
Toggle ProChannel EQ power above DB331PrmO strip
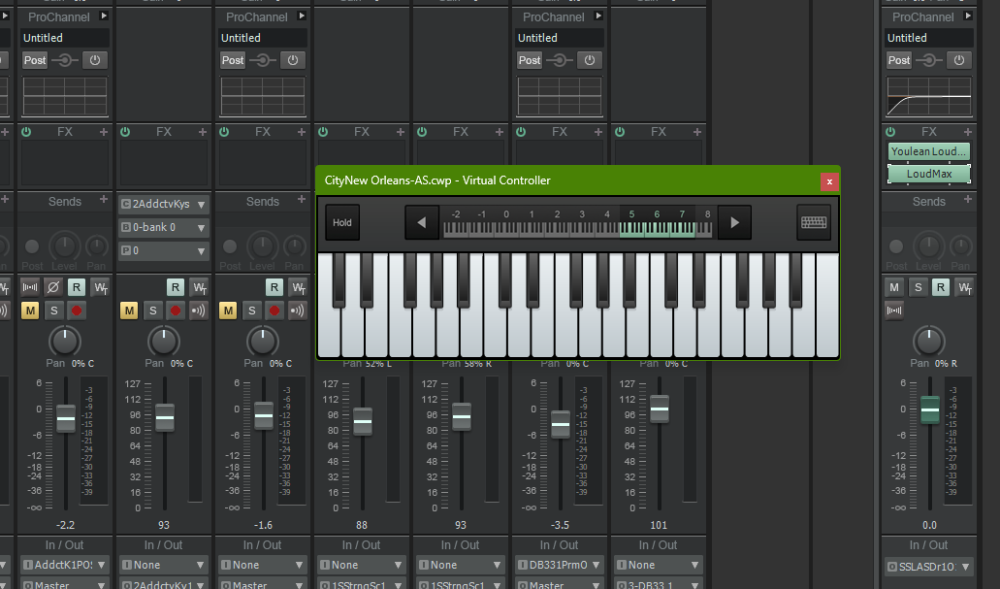(589, 60)
